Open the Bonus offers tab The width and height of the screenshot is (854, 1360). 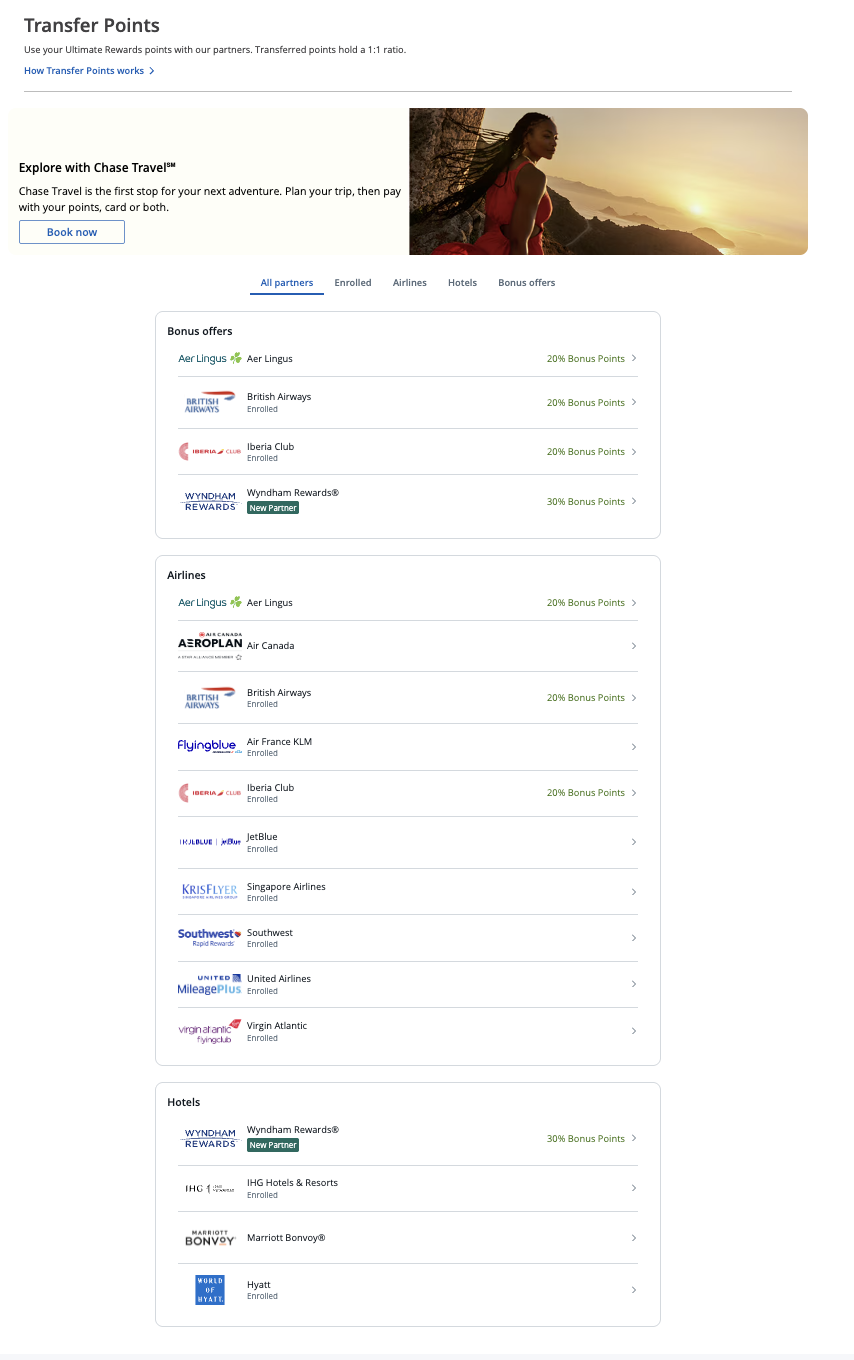[526, 283]
